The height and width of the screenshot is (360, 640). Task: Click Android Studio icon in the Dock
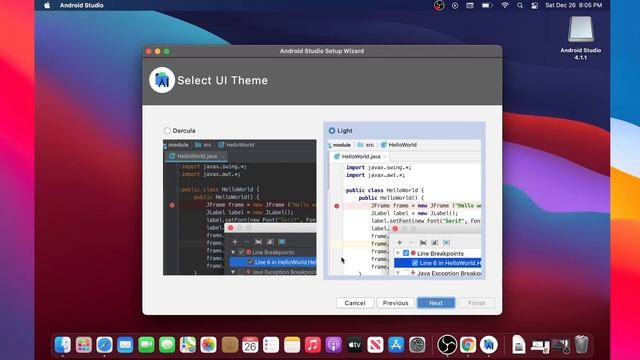[489, 345]
